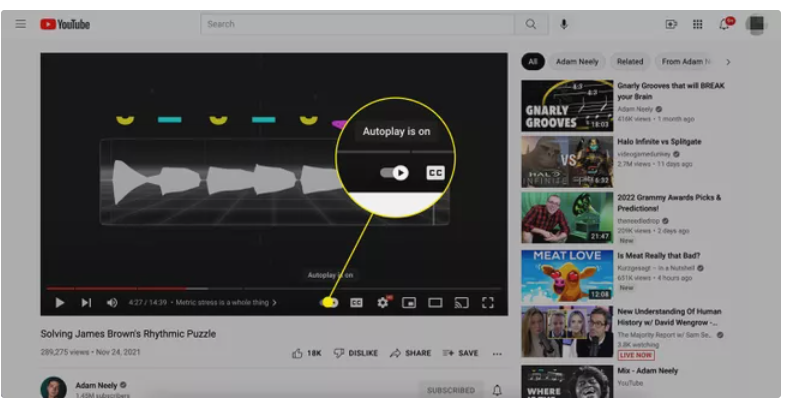Select the 'From Adam N...' chip
The width and height of the screenshot is (798, 410).
(686, 62)
